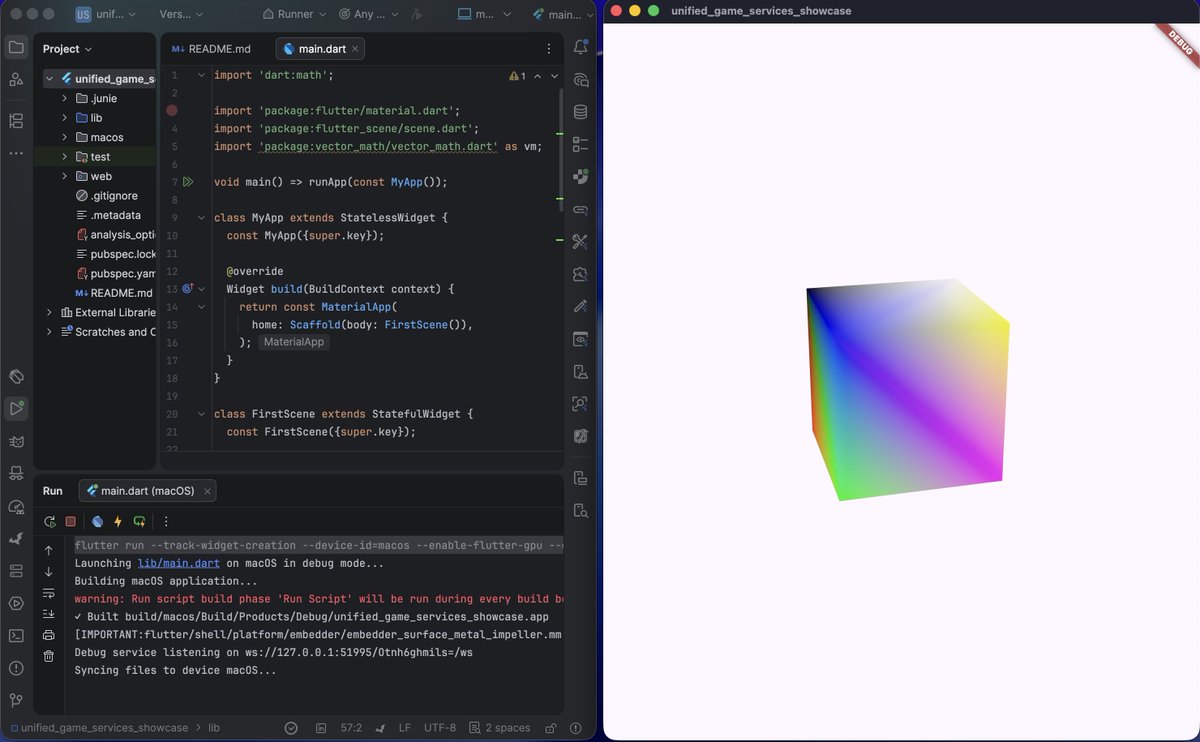Screen dimensions: 1200x742
Task: Open the Runner target dropdown
Action: (294, 15)
